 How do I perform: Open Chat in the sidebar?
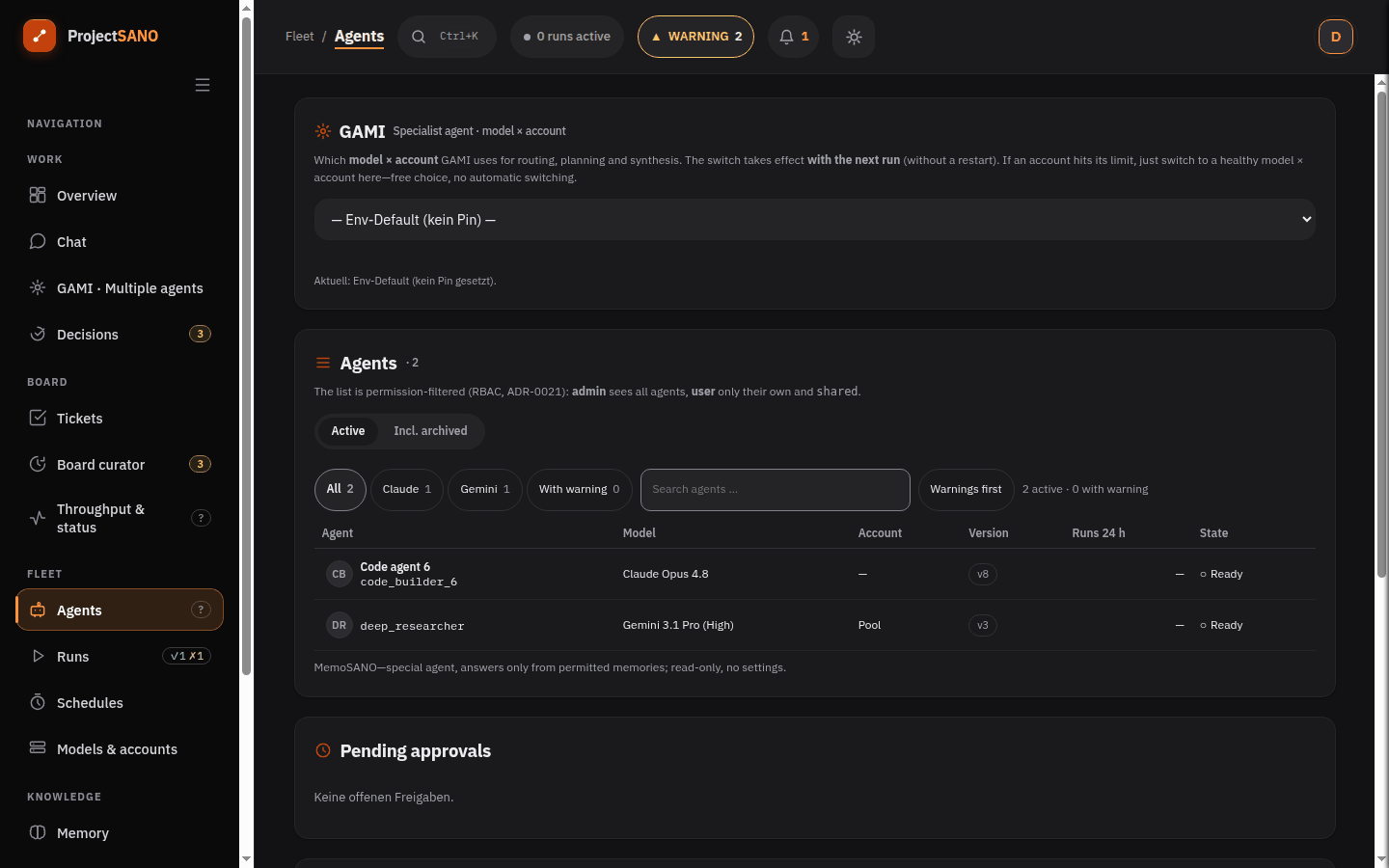[120, 242]
